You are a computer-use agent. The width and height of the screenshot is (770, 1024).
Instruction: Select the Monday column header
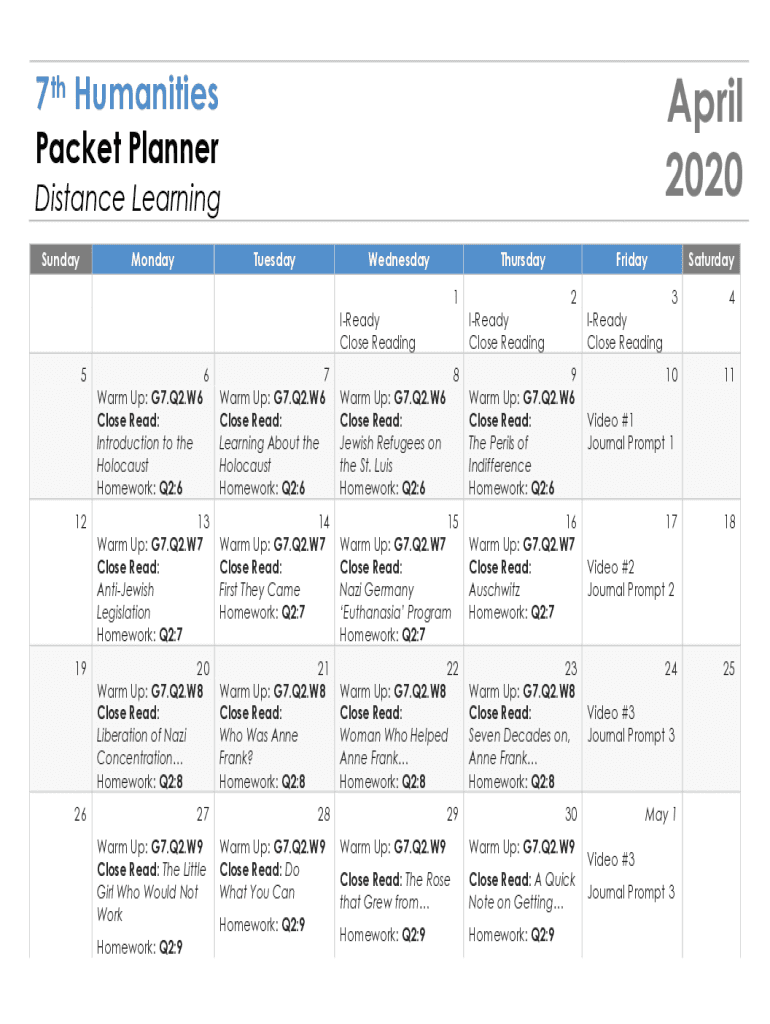pyautogui.click(x=152, y=260)
